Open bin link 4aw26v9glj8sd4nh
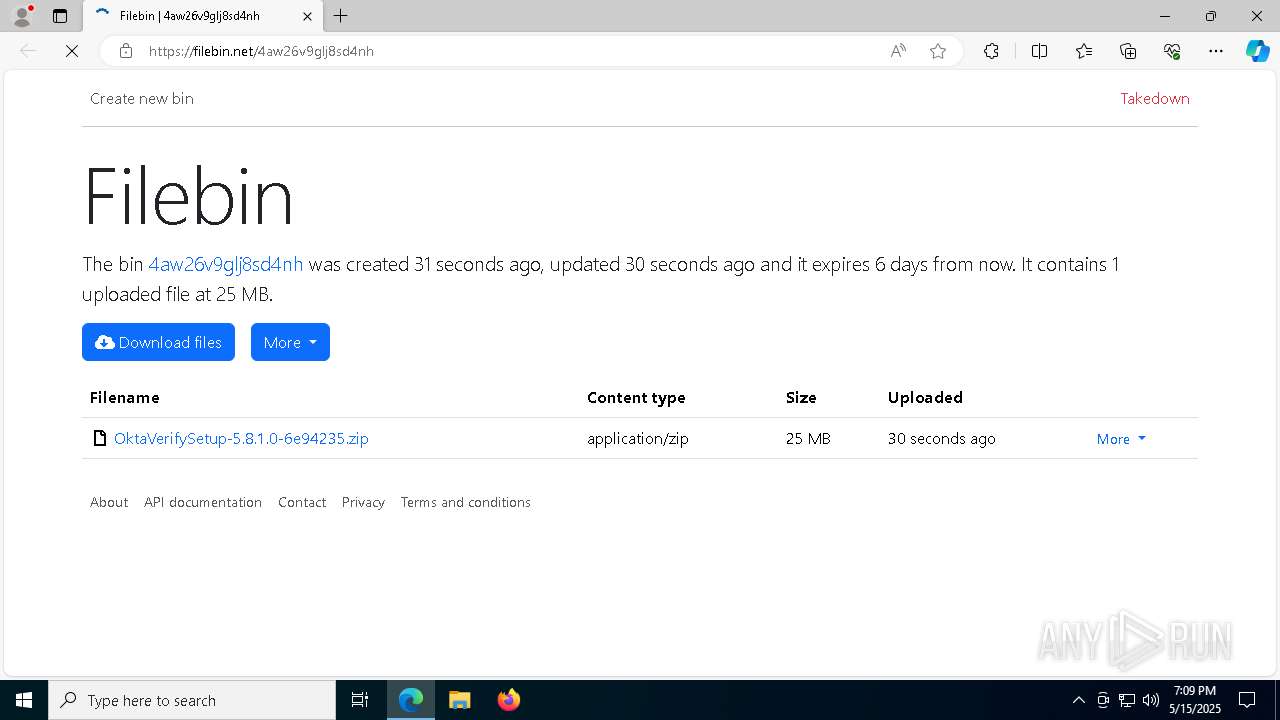This screenshot has width=1280, height=720. point(226,264)
